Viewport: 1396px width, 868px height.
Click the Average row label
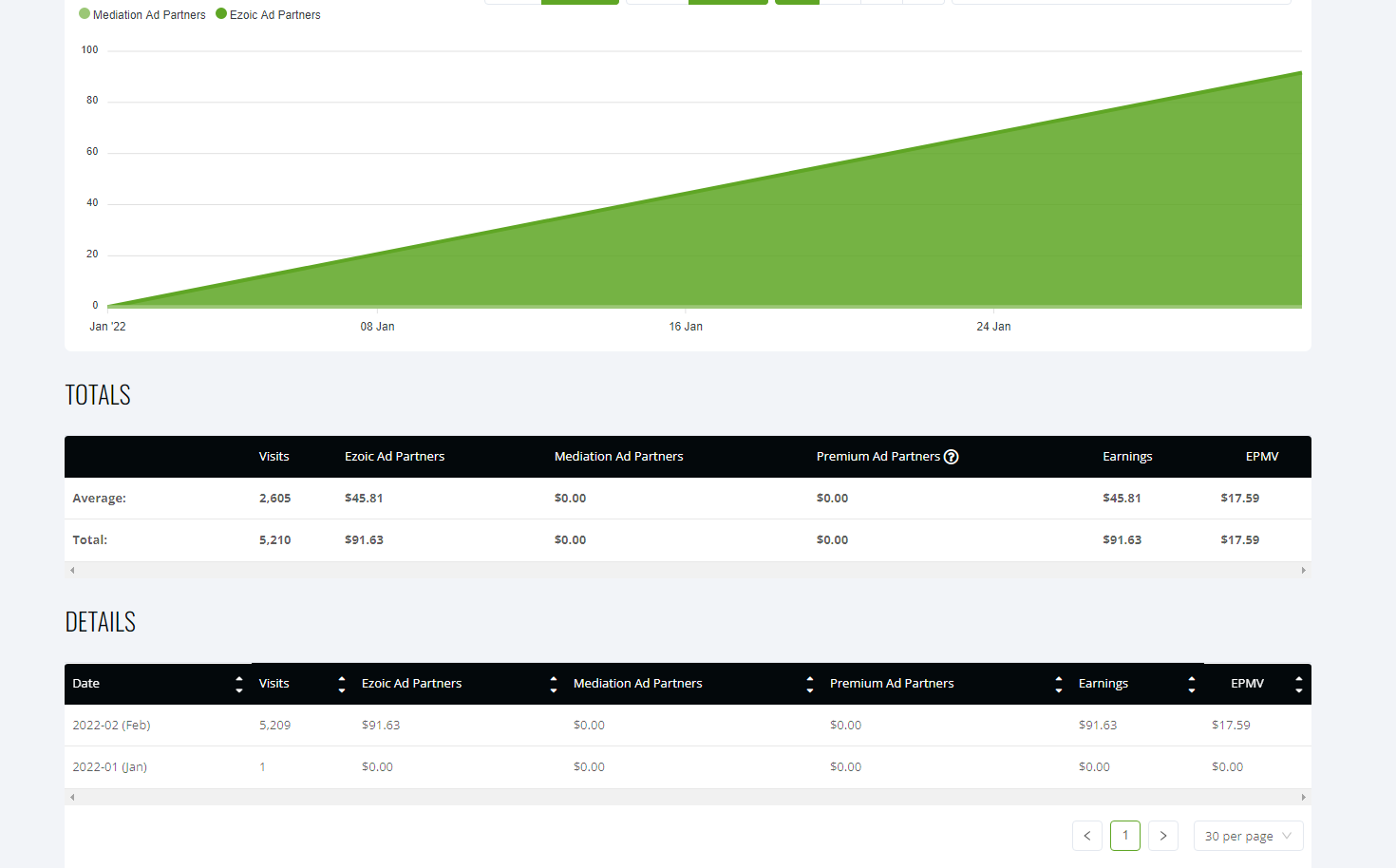pyautogui.click(x=99, y=499)
